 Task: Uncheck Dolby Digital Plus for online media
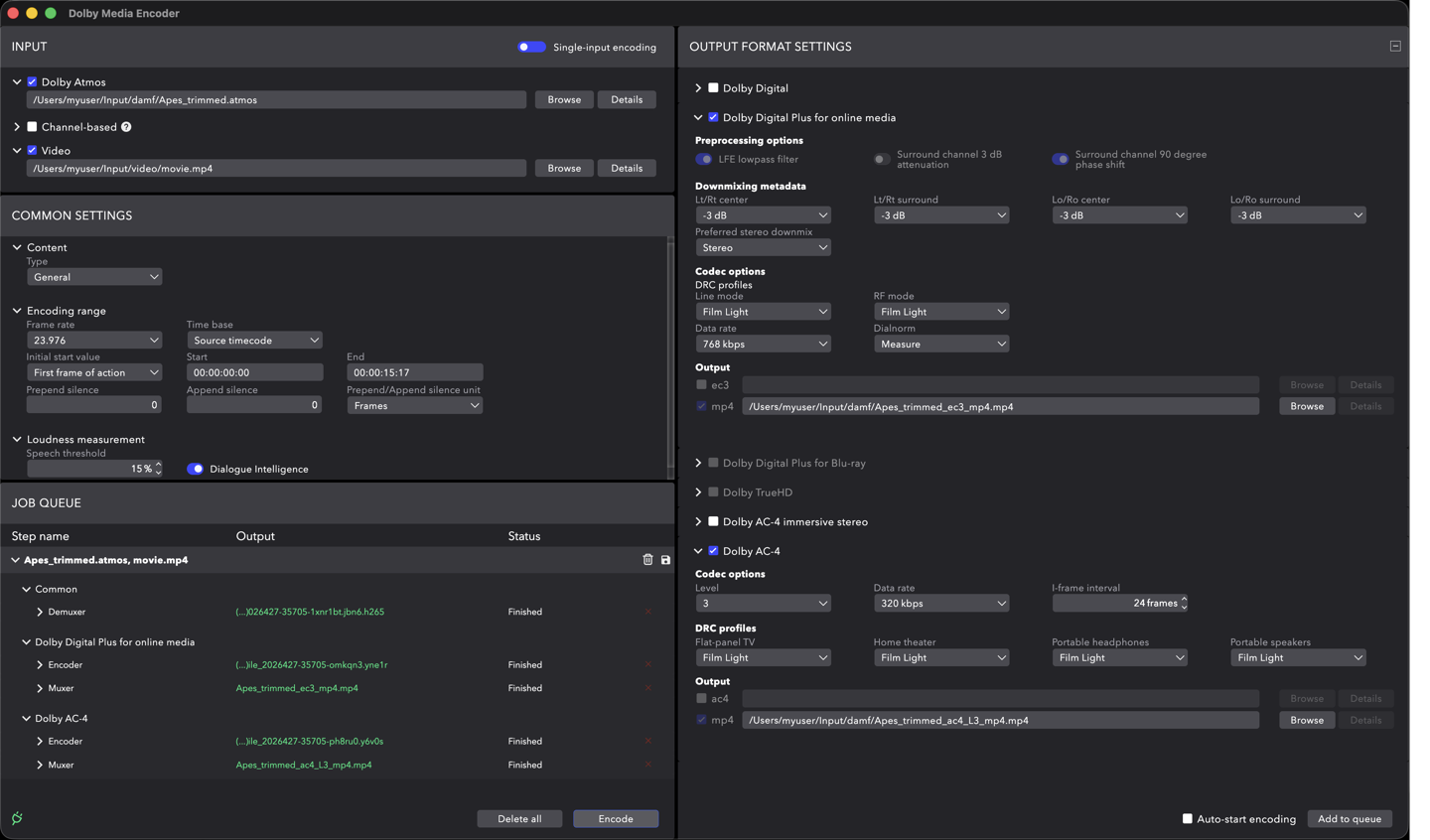click(713, 117)
